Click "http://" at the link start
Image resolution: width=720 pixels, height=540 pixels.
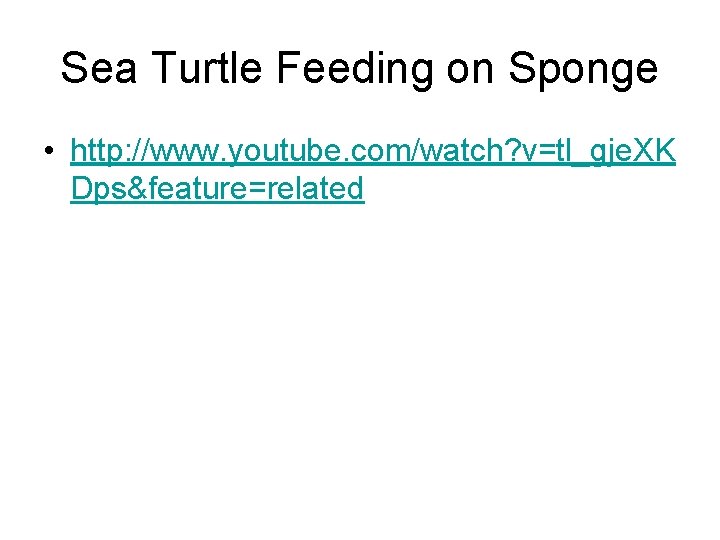point(110,150)
